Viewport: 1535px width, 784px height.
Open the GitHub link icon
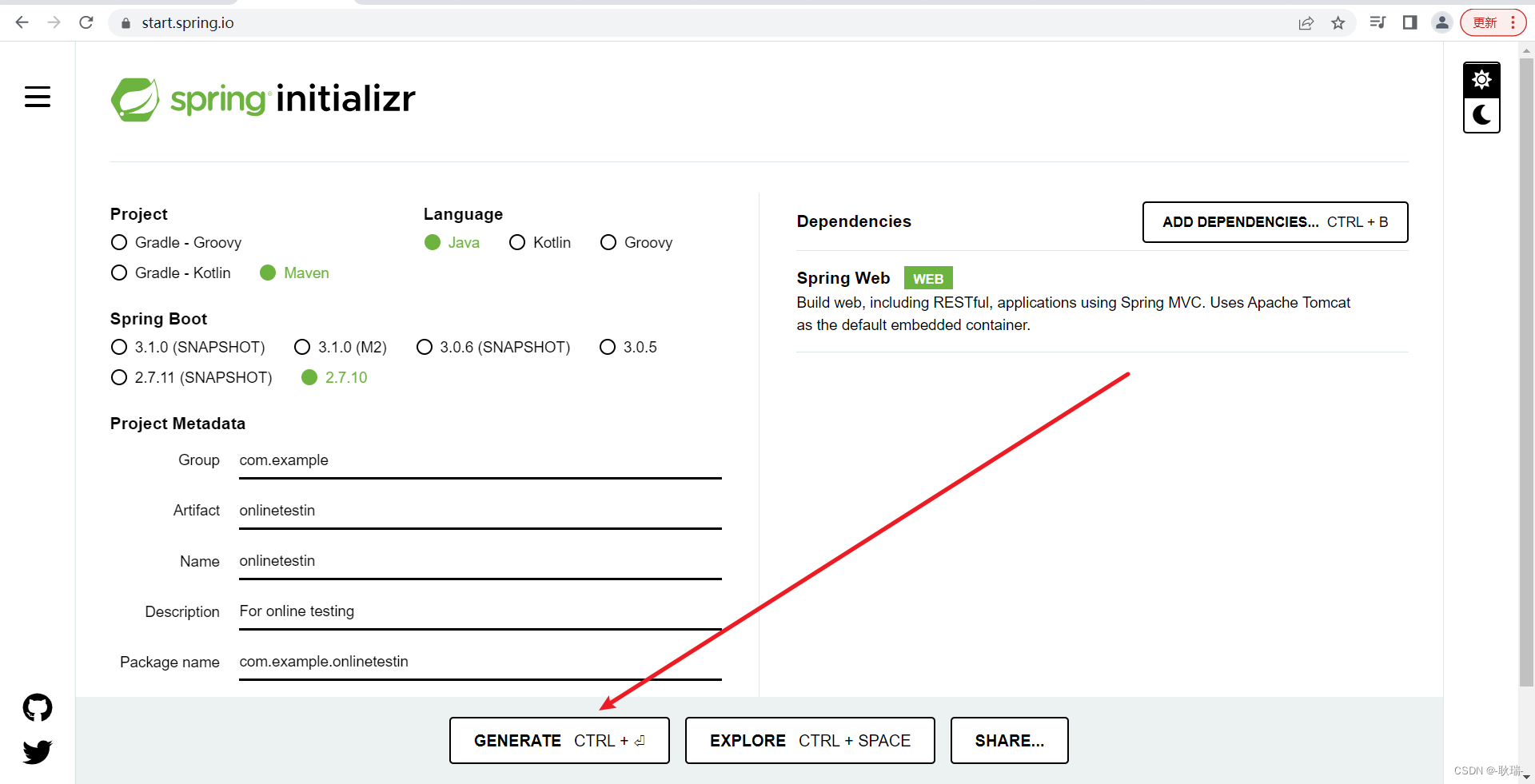pyautogui.click(x=38, y=707)
